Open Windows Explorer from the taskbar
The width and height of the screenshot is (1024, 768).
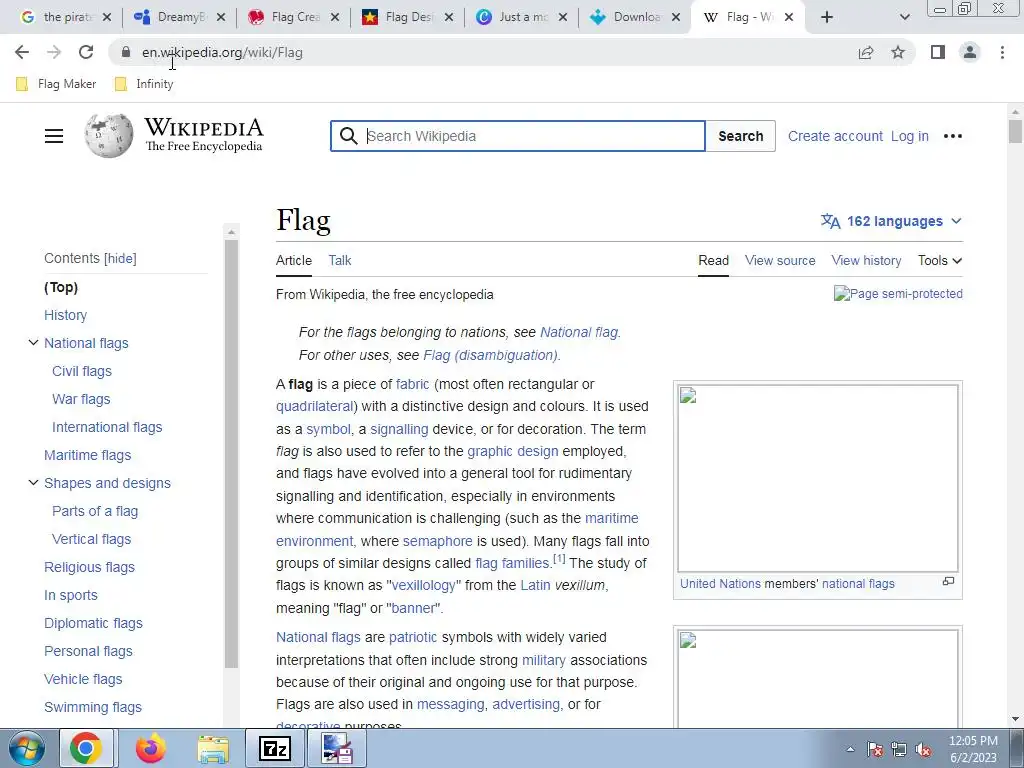213,748
